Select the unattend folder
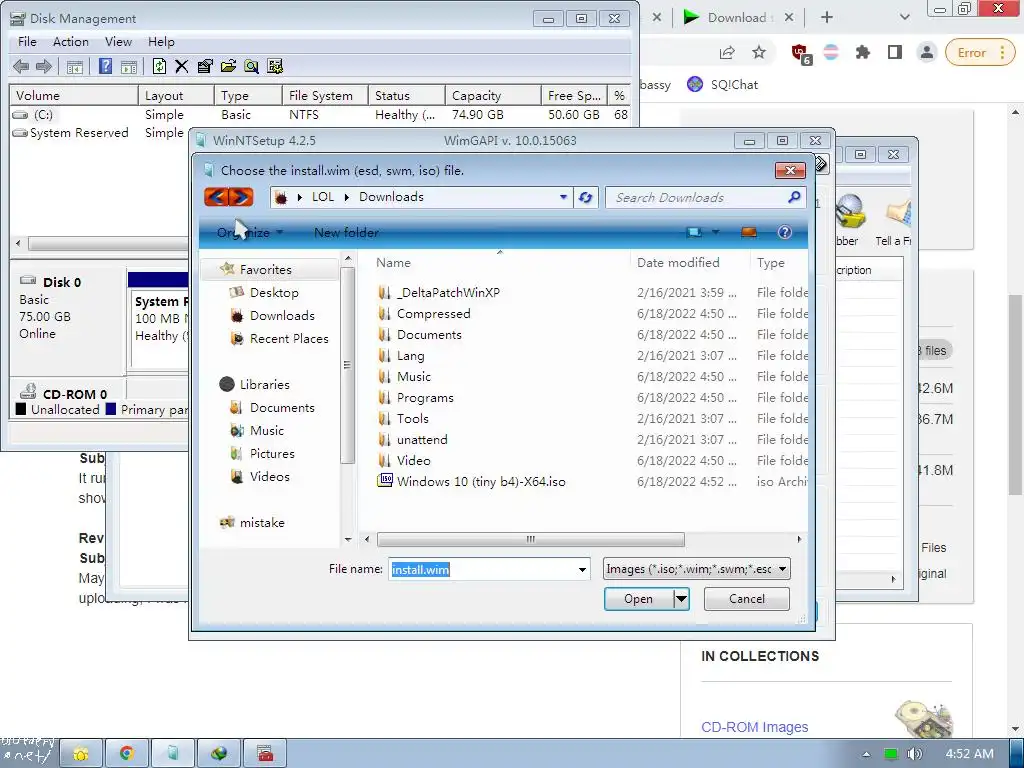Screen dimensions: 1024x768 [x=422, y=440]
